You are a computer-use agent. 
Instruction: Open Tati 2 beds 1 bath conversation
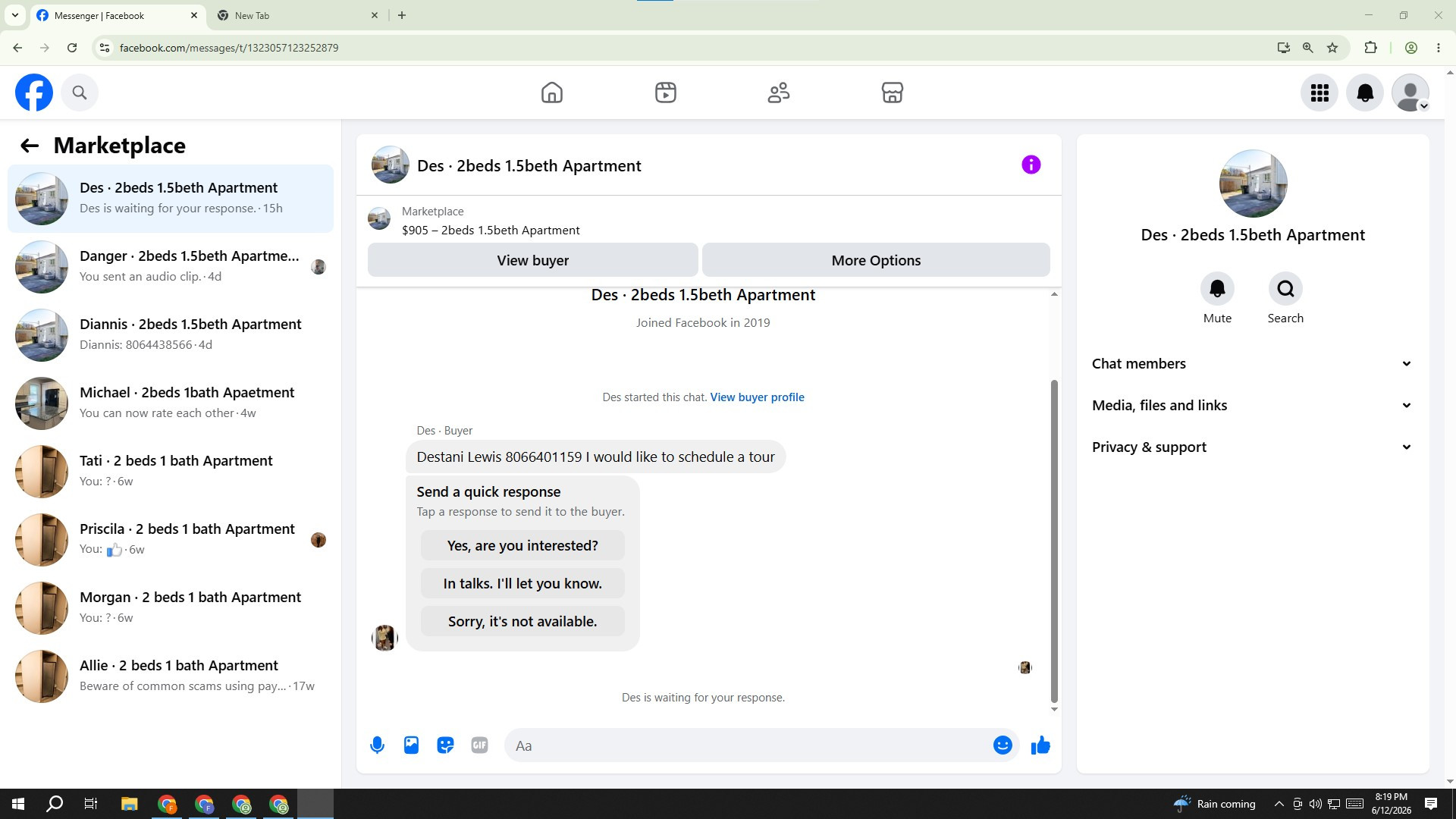[171, 472]
